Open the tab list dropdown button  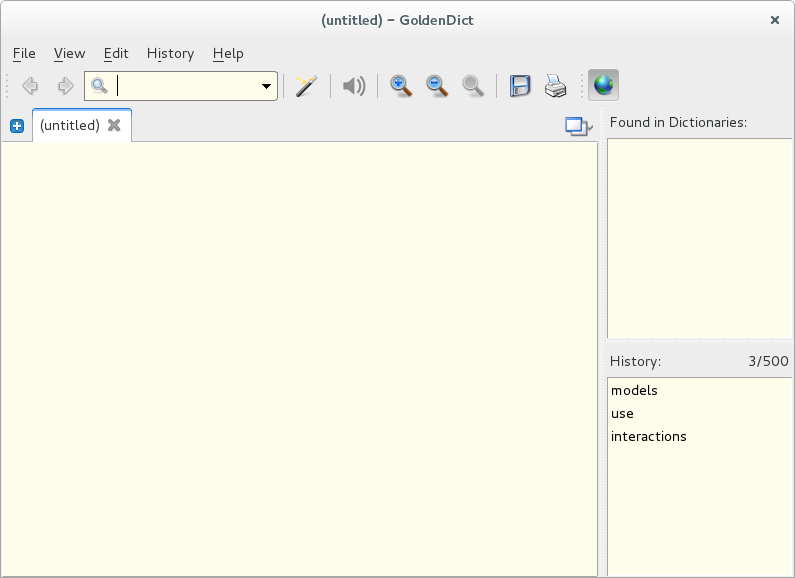coord(579,126)
